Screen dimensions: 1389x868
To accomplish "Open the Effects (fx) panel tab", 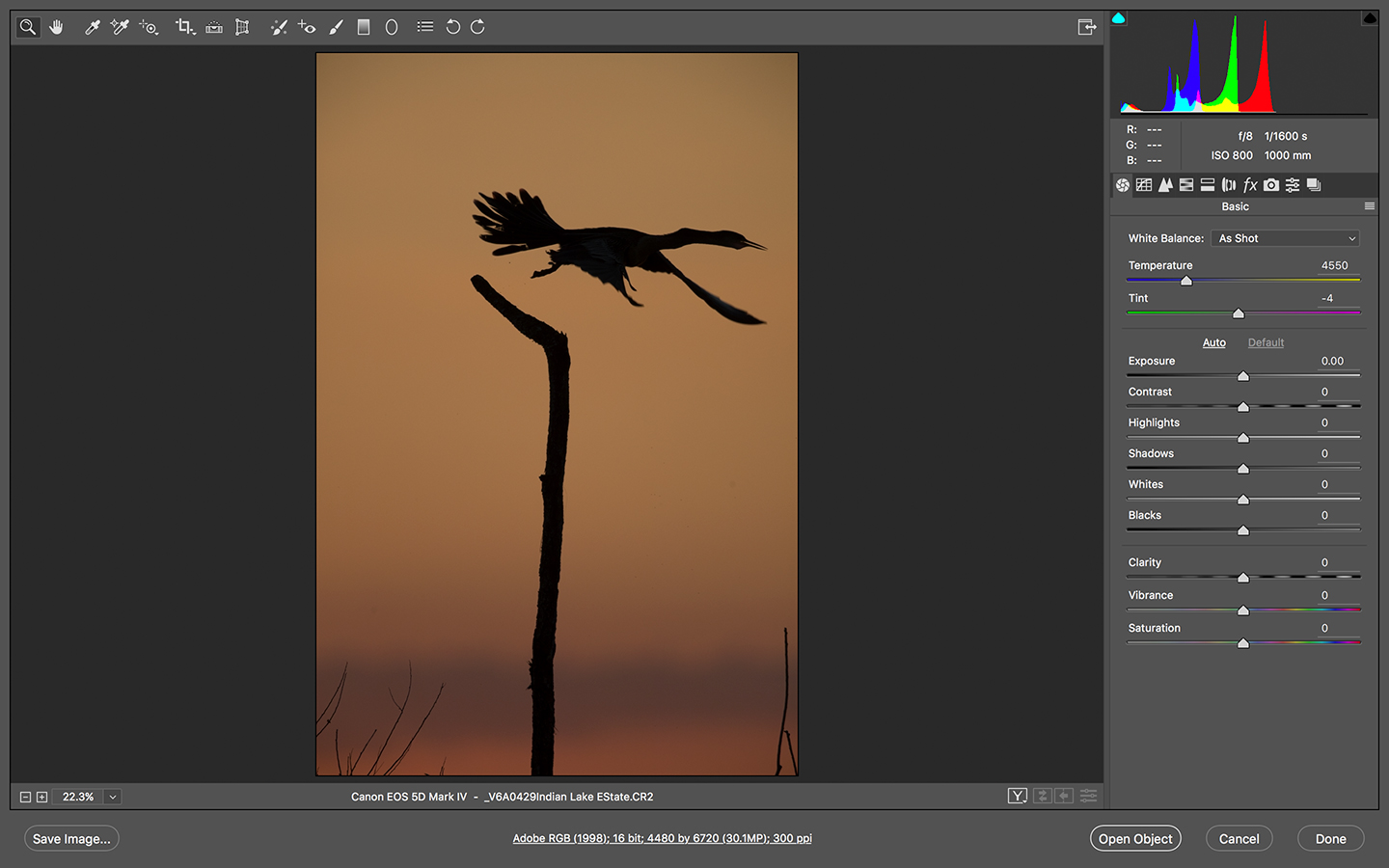I will tap(1250, 185).
